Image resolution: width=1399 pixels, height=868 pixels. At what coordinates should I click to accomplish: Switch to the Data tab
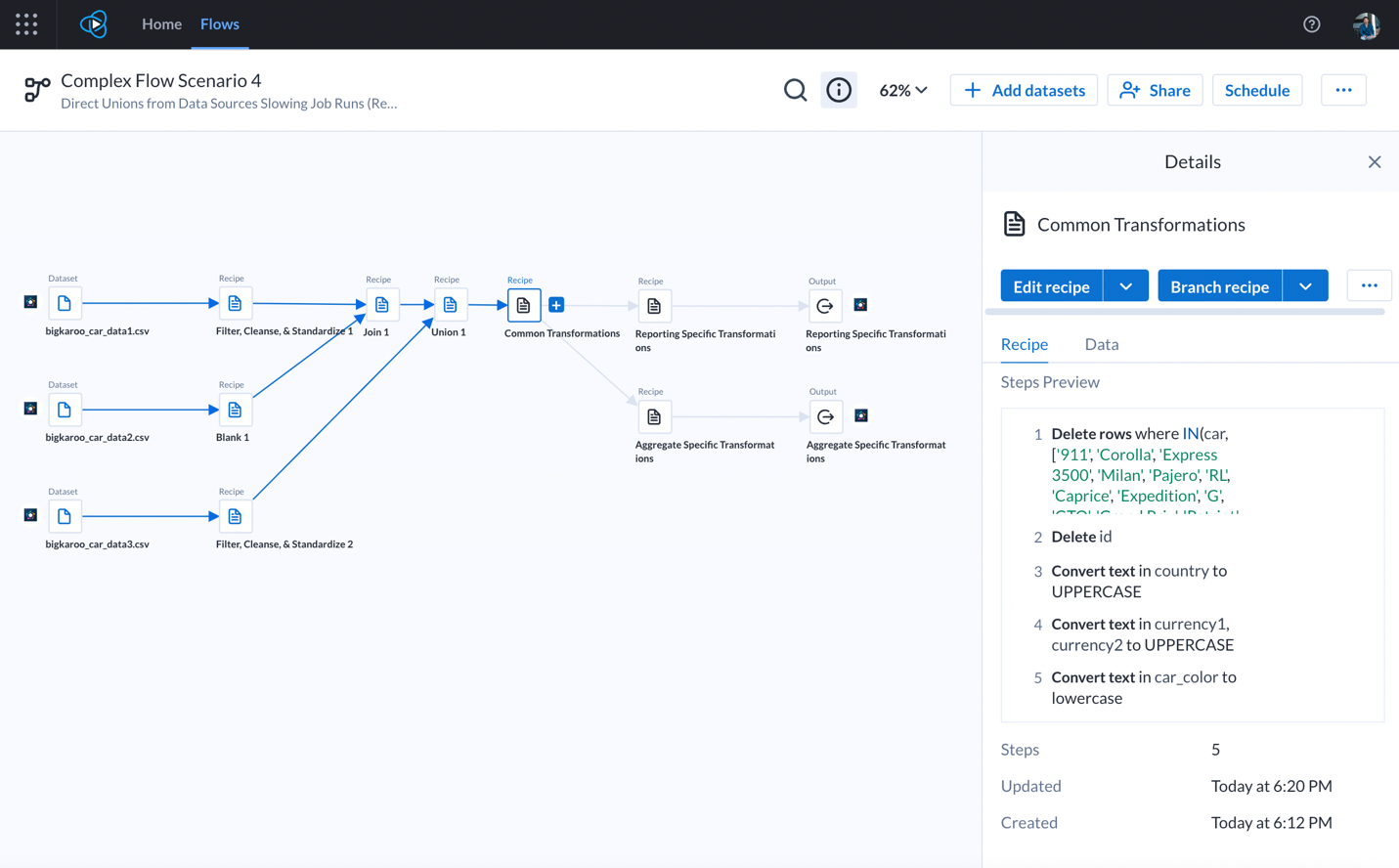pos(1101,344)
